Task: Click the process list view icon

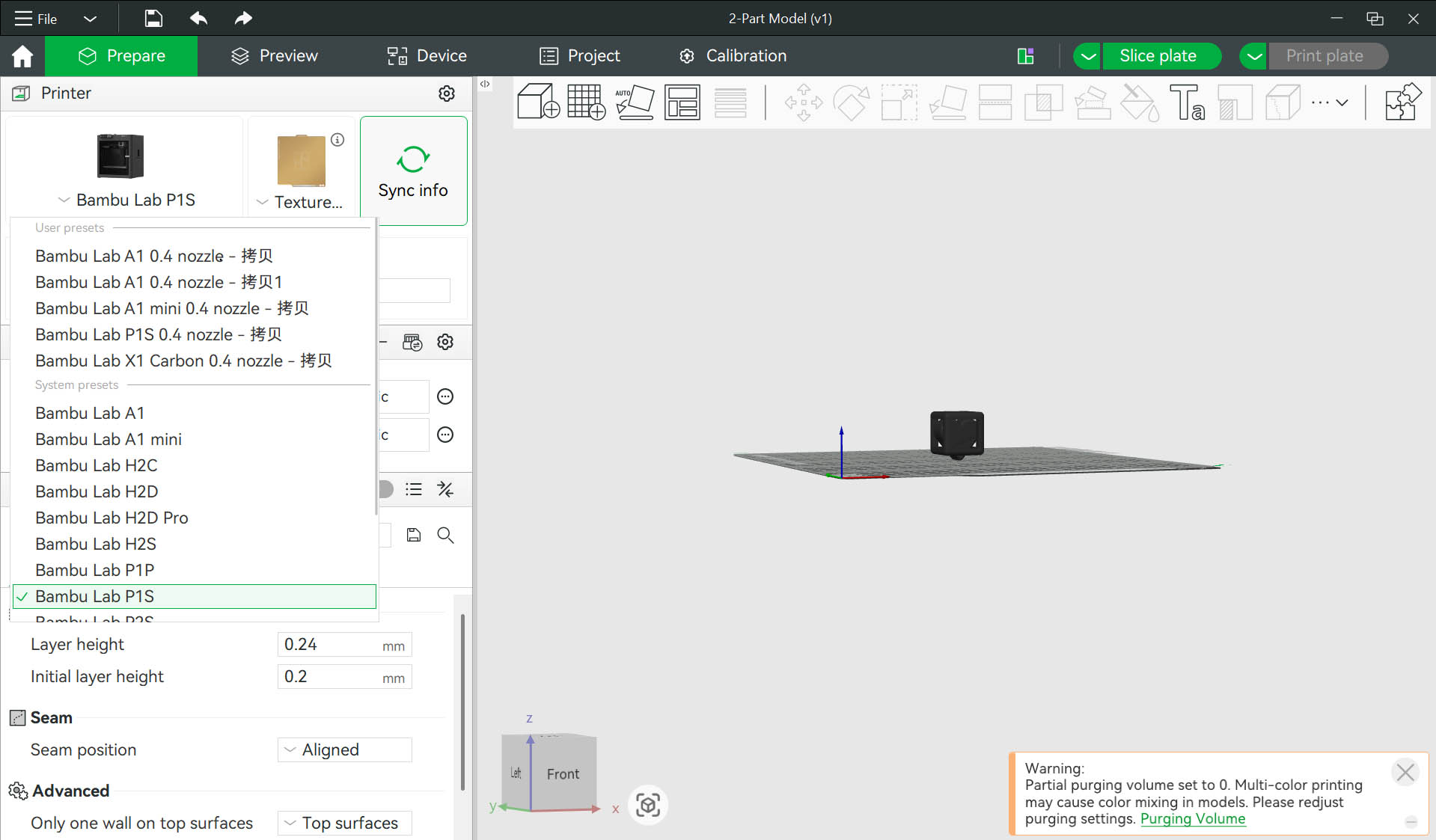Action: pos(414,489)
